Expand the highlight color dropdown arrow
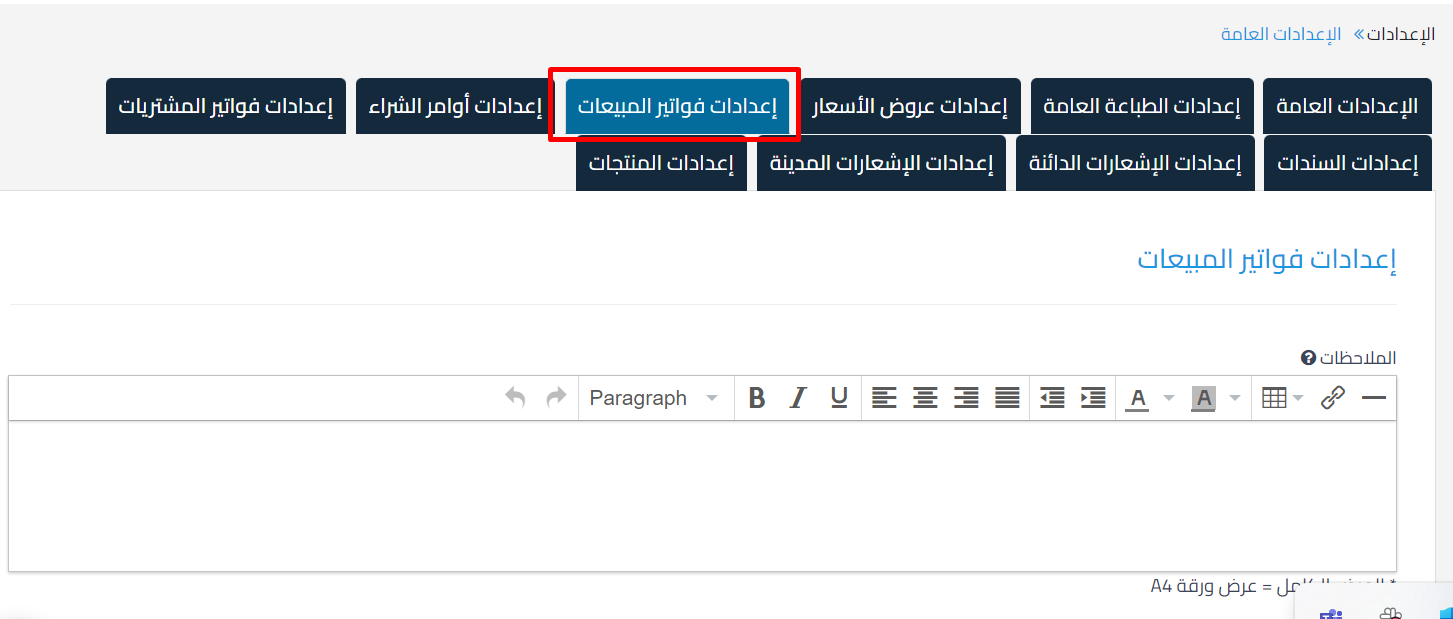Image resolution: width=1453 pixels, height=619 pixels. [x=1234, y=397]
